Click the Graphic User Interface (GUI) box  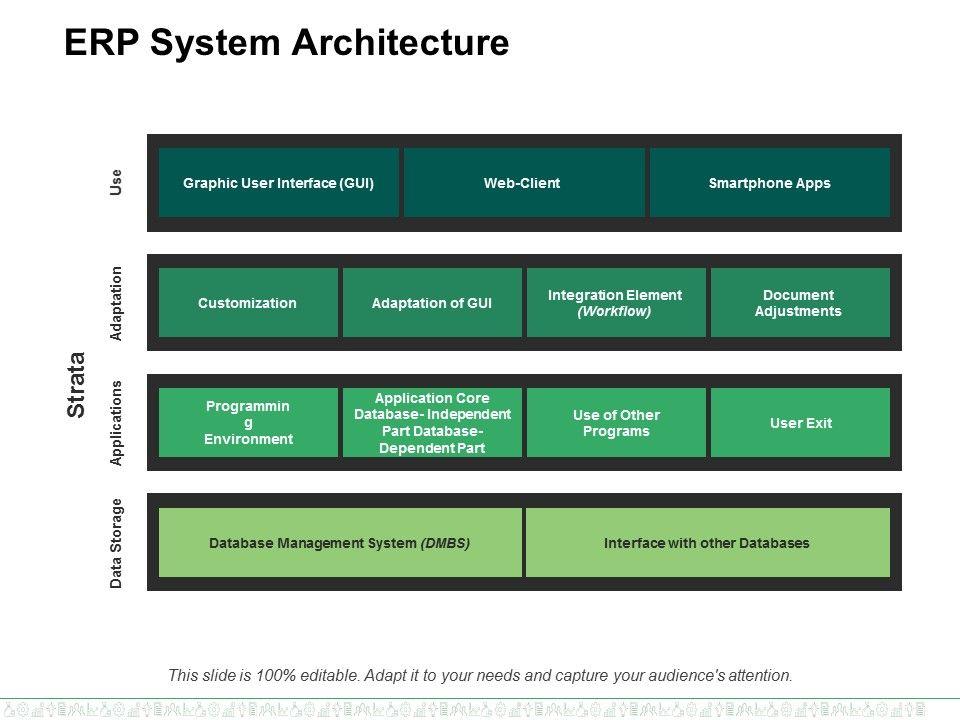click(279, 182)
